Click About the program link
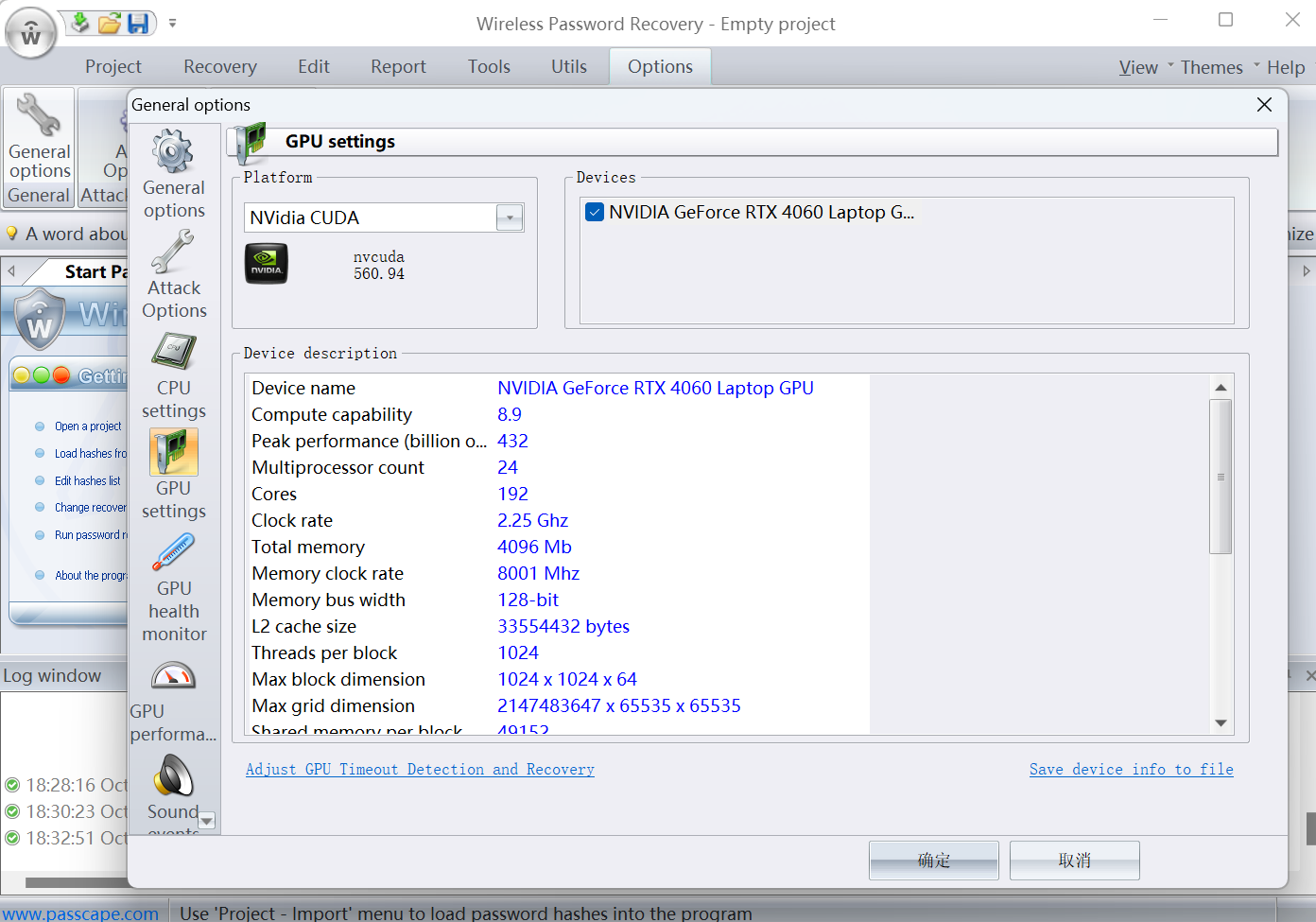This screenshot has width=1316, height=922. coord(91,576)
